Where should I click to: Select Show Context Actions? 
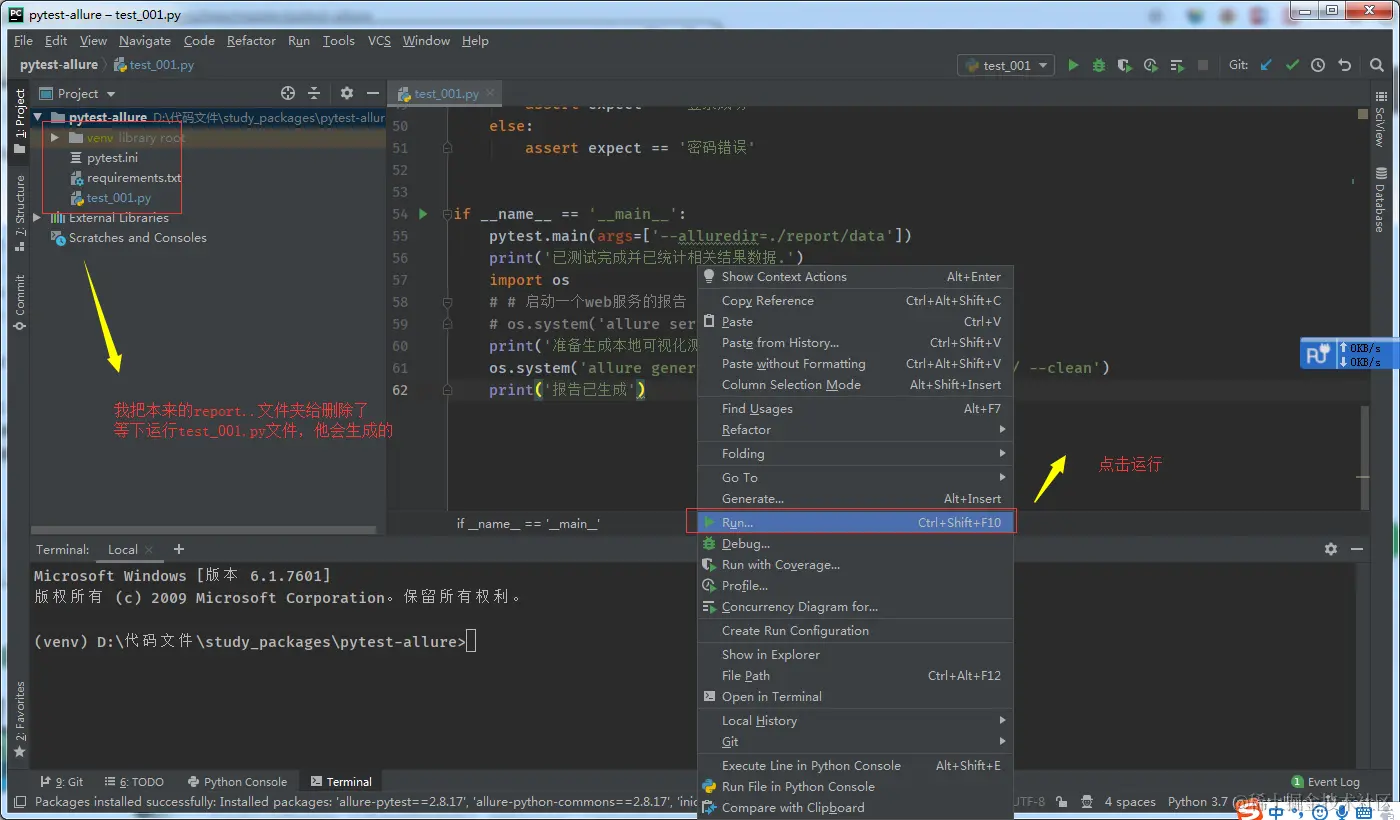point(856,277)
